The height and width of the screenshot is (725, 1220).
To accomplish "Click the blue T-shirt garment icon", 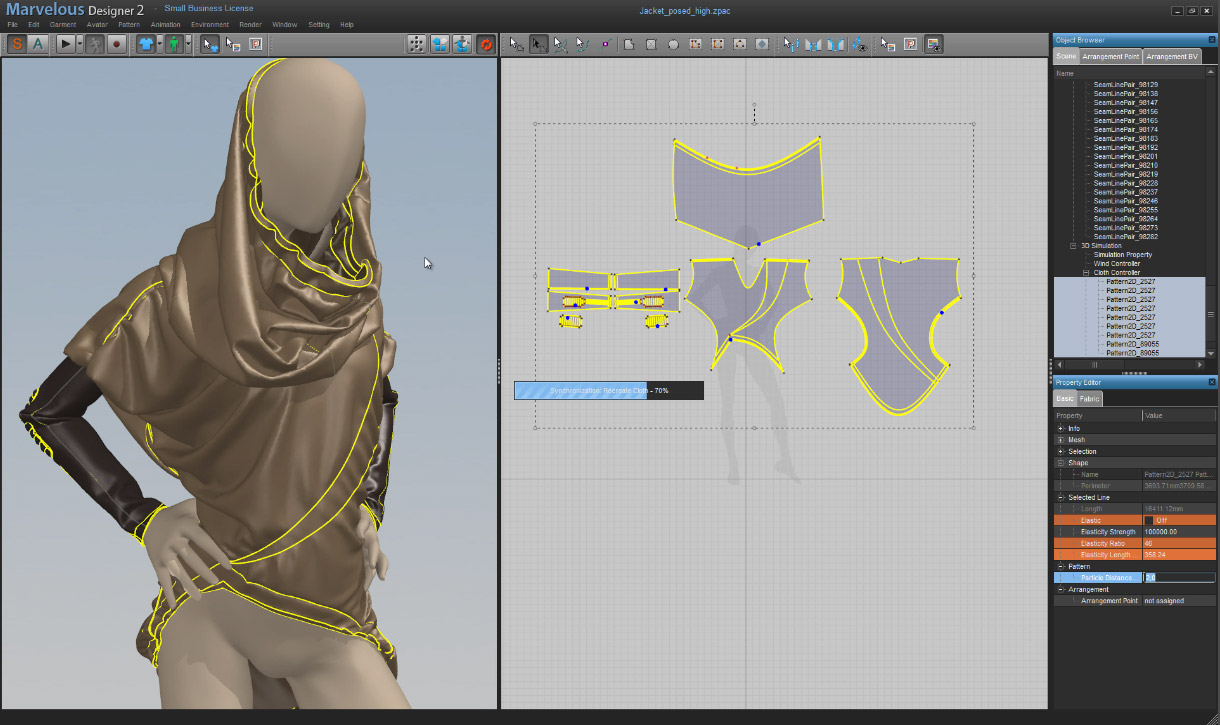I will [146, 44].
